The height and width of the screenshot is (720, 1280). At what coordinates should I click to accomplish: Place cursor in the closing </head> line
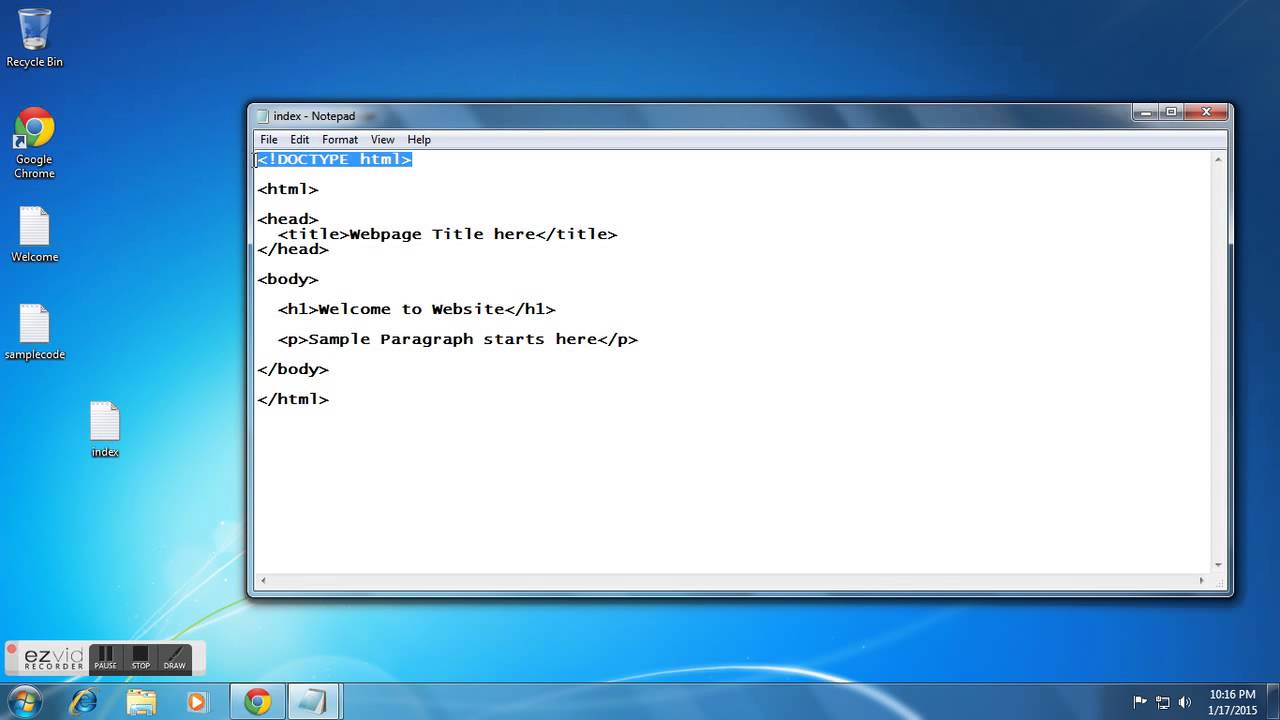pos(293,249)
